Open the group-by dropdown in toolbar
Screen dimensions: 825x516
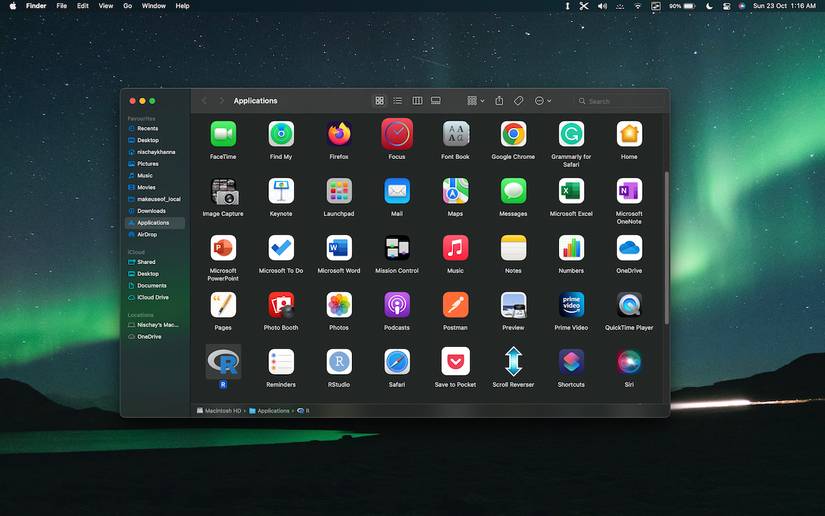coord(476,100)
